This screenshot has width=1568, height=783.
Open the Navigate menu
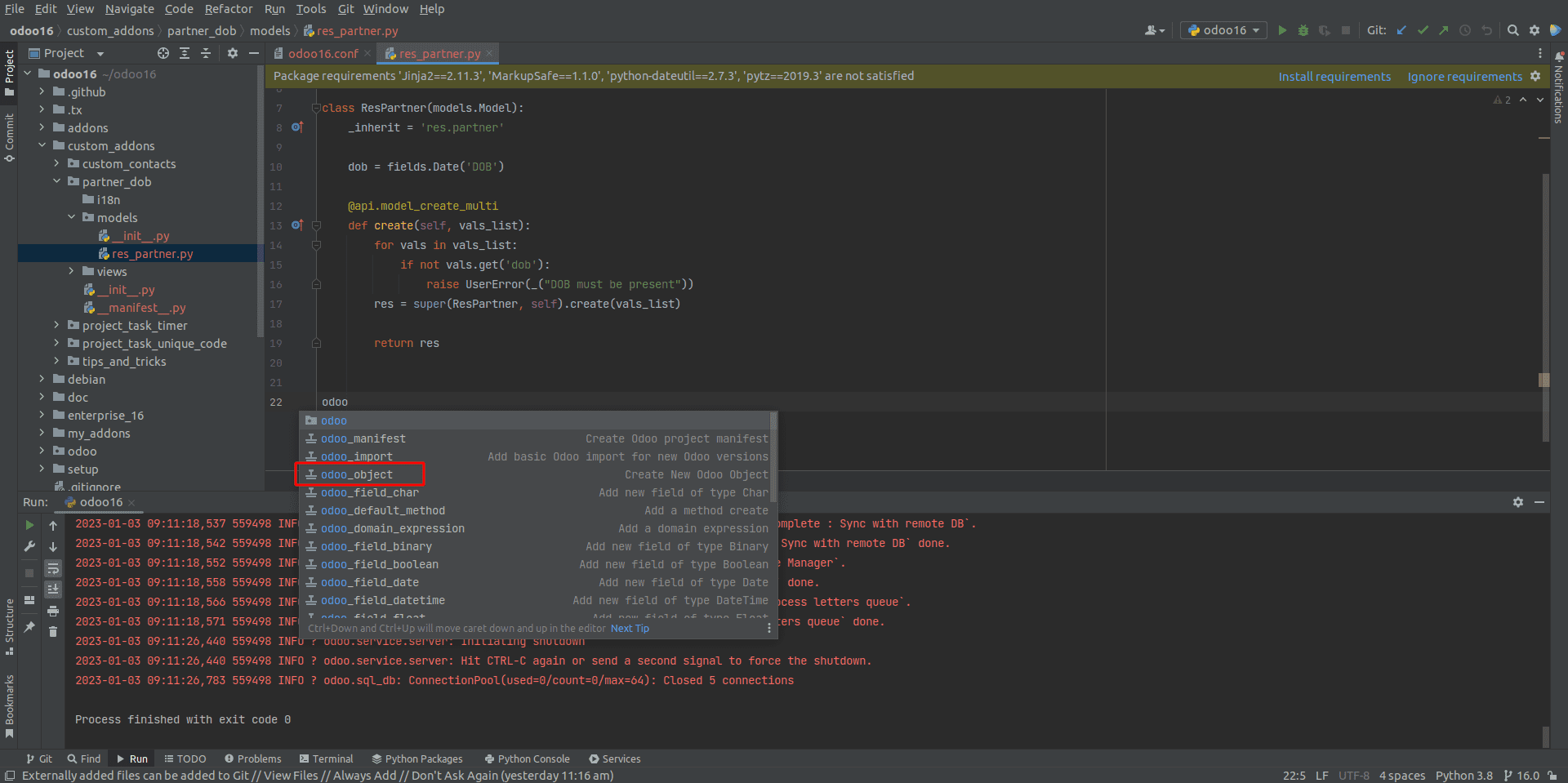point(129,9)
